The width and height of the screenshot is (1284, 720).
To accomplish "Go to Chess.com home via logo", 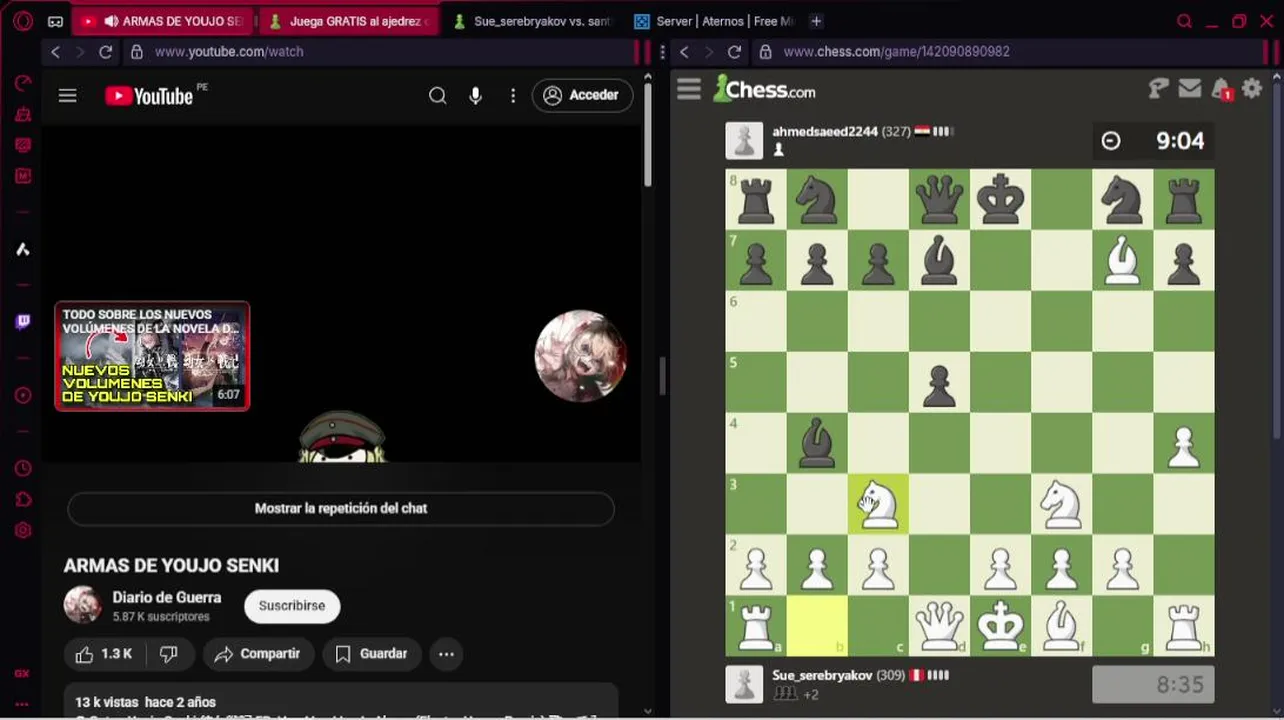I will click(765, 90).
